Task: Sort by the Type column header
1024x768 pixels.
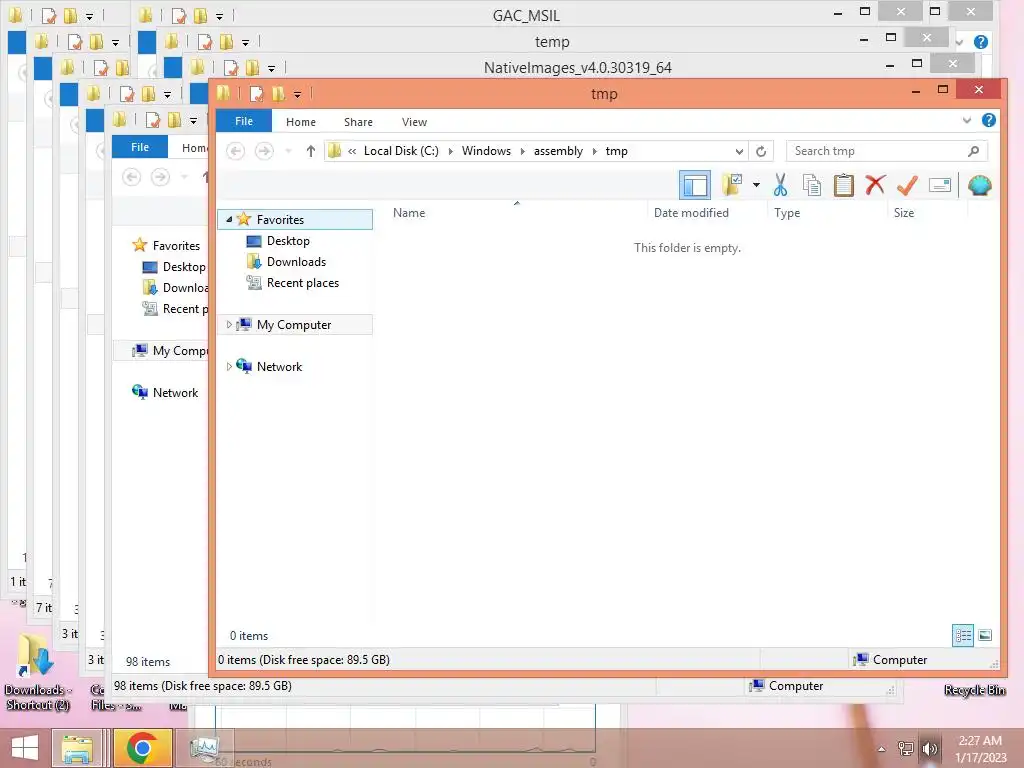Action: (827, 213)
